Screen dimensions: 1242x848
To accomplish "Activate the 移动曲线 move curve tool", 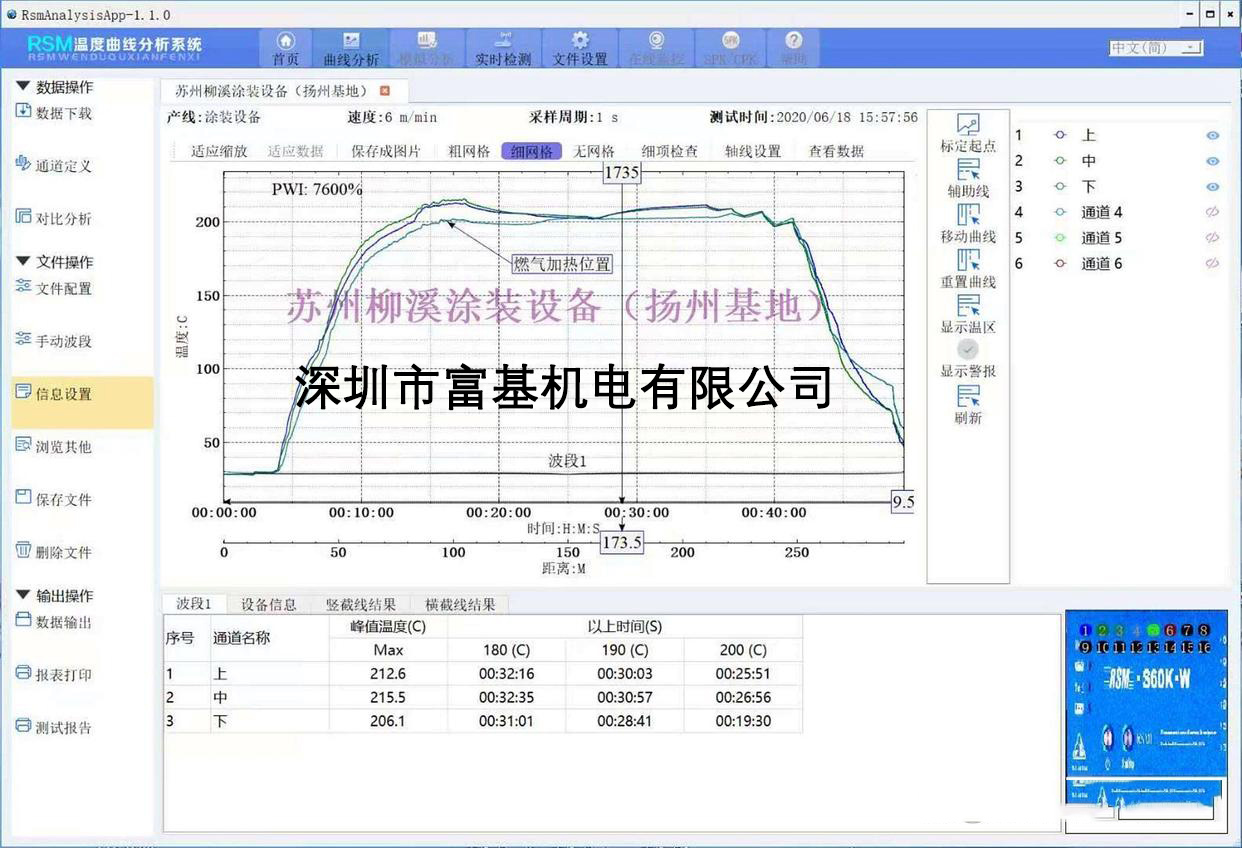I will click(x=967, y=224).
